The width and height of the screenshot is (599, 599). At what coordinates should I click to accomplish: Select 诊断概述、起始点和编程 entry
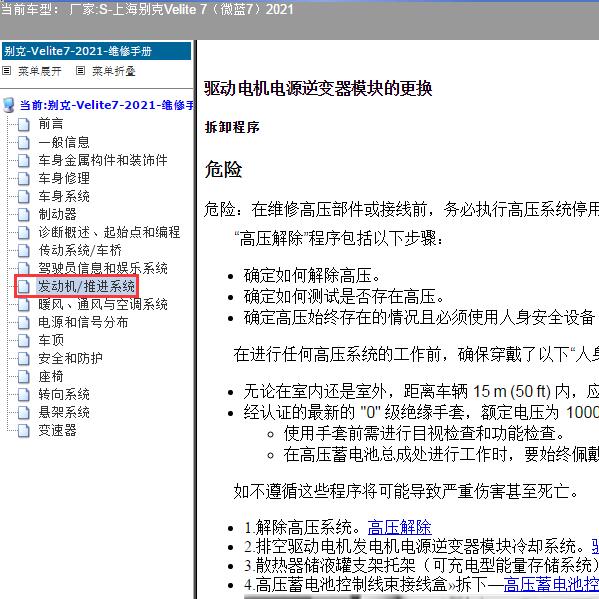[x=109, y=232]
